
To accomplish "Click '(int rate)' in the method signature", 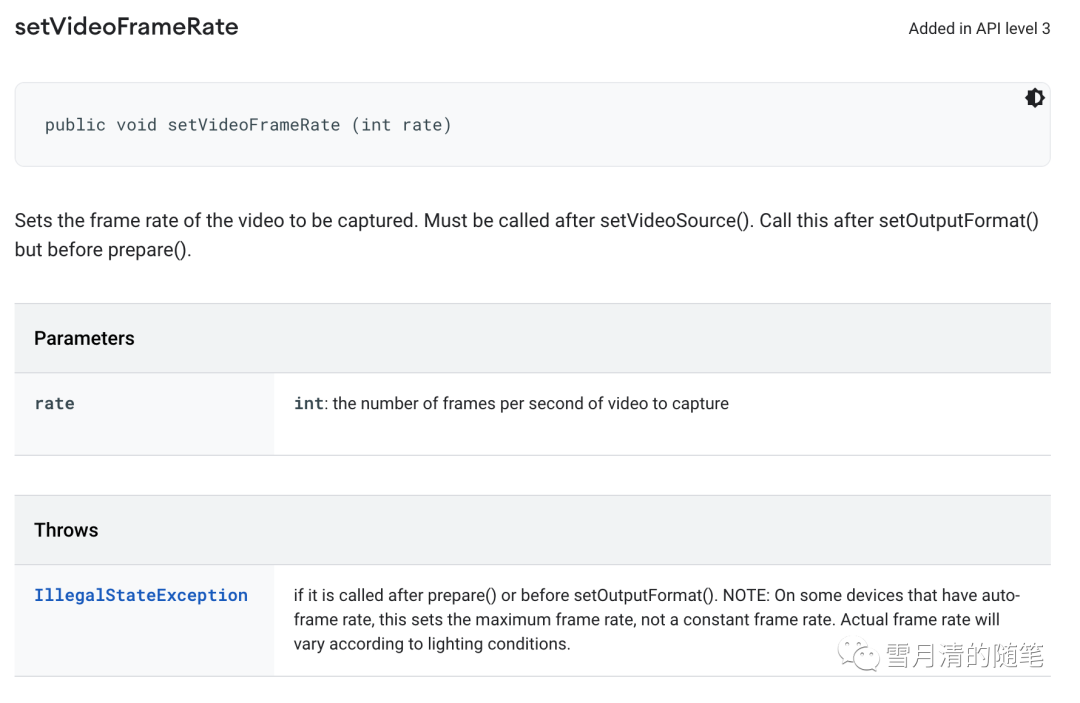I will pos(401,125).
